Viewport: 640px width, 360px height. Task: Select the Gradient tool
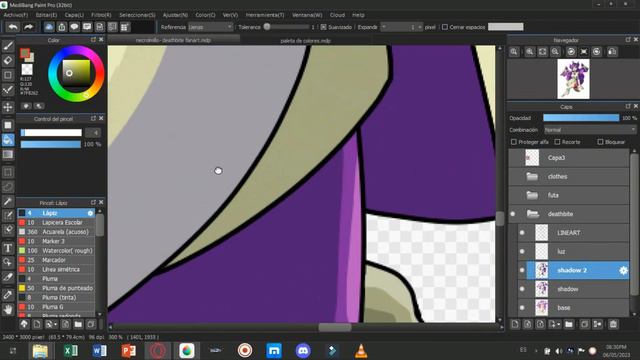coord(8,155)
